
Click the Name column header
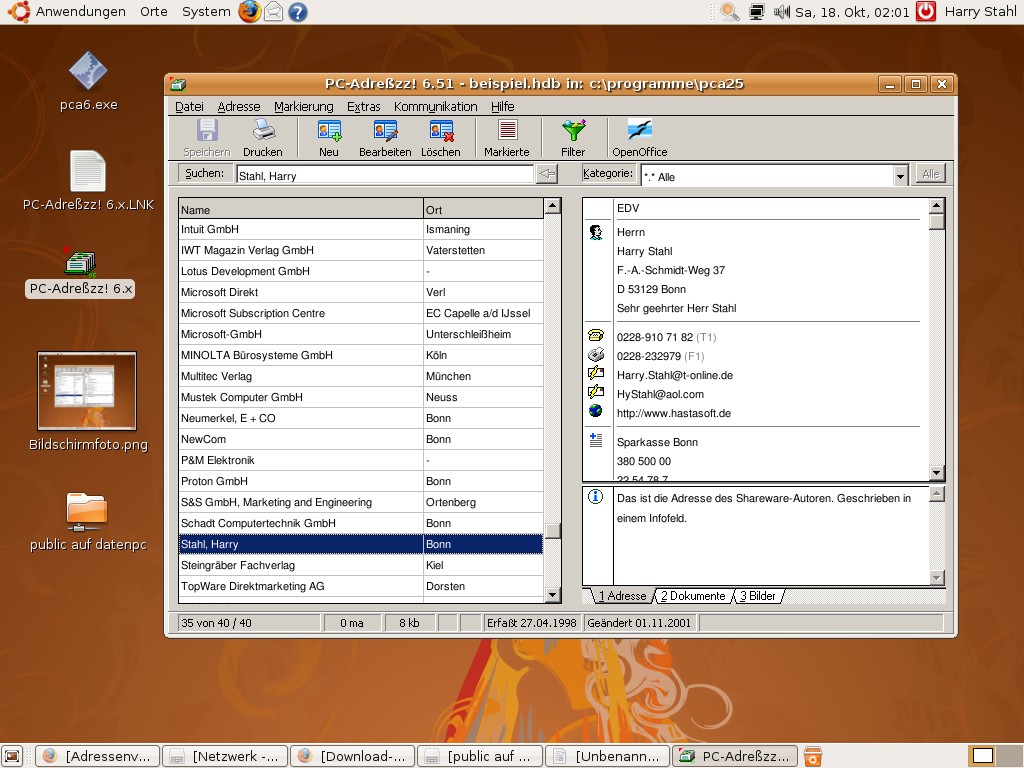(x=301, y=210)
